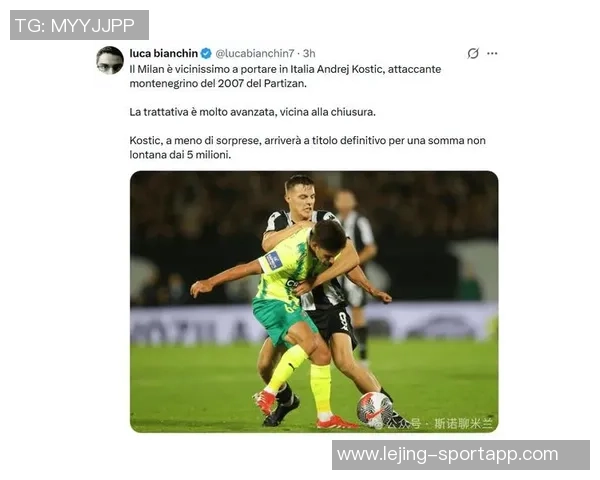Image resolution: width=600 pixels, height=480 pixels.
Task: Click the luca bianchin display name
Action: pyautogui.click(x=164, y=54)
